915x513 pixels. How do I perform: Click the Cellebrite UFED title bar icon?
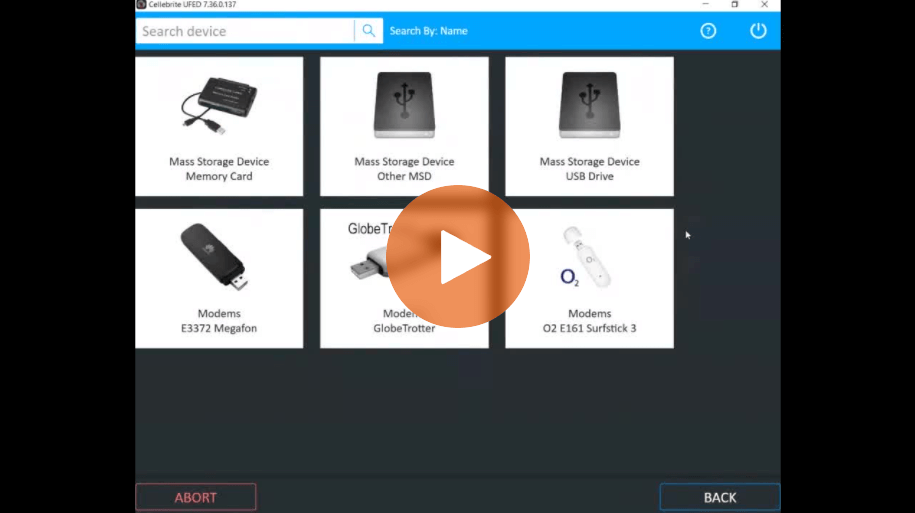tap(141, 5)
